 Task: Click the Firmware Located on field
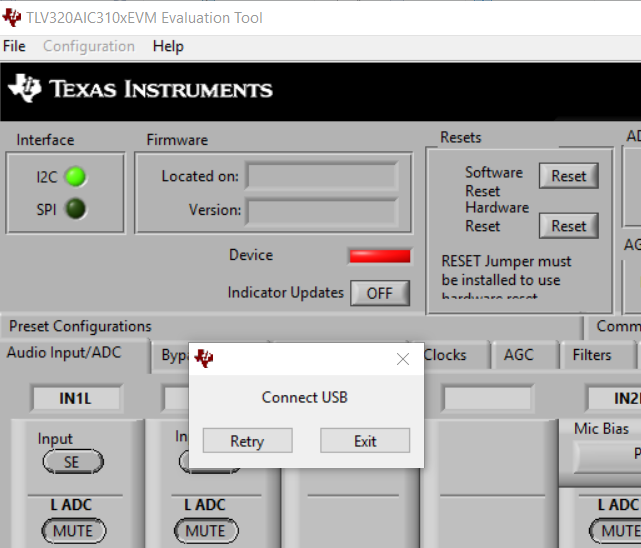click(322, 176)
